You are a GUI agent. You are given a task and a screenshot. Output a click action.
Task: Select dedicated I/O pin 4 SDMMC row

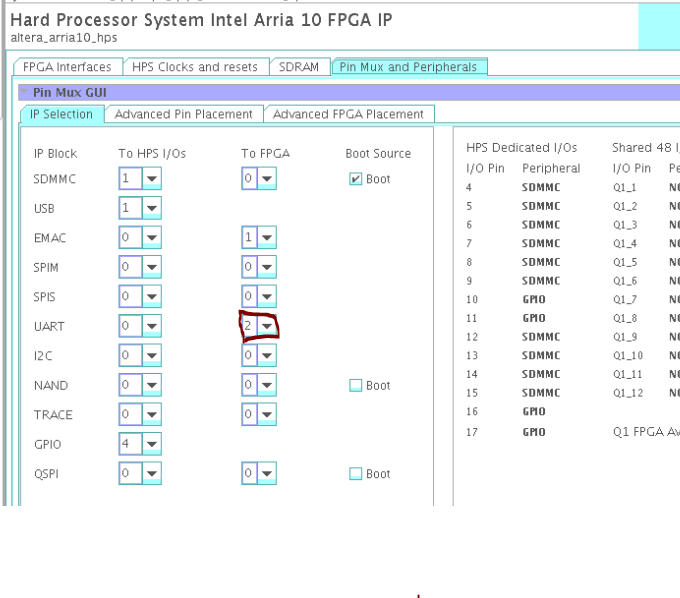click(513, 187)
